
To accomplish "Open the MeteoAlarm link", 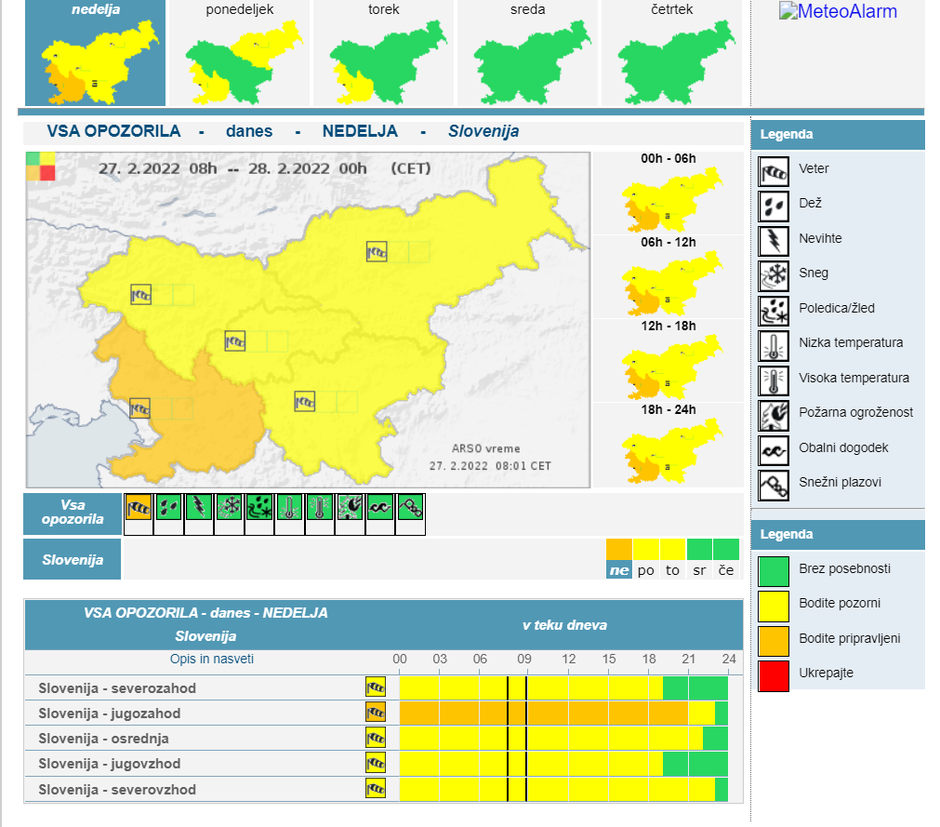I will [840, 12].
